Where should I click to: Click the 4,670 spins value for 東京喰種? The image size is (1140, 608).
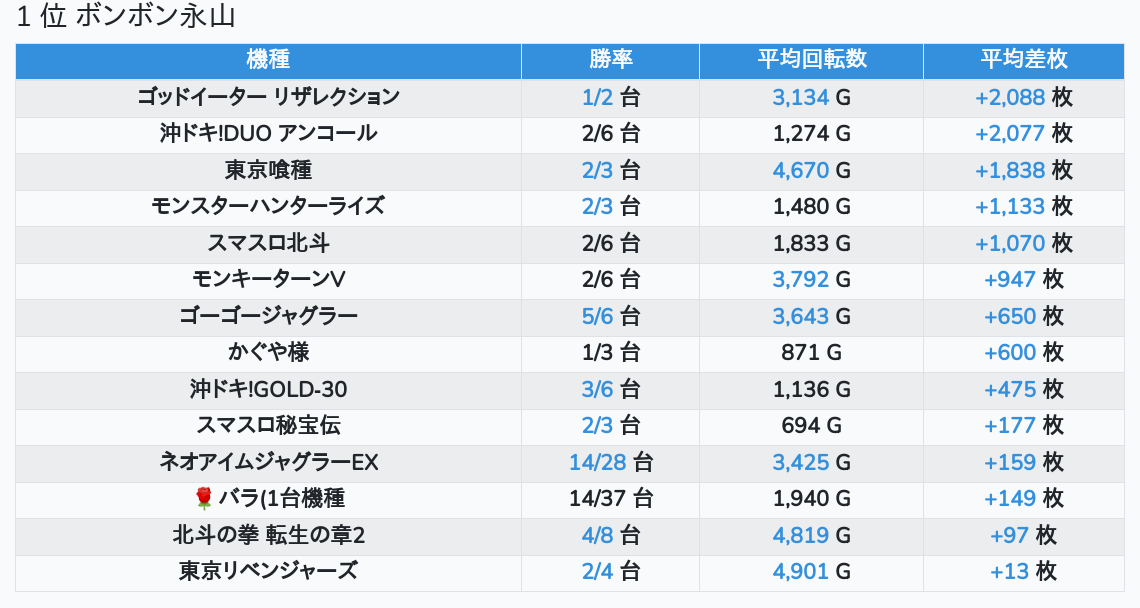[800, 170]
